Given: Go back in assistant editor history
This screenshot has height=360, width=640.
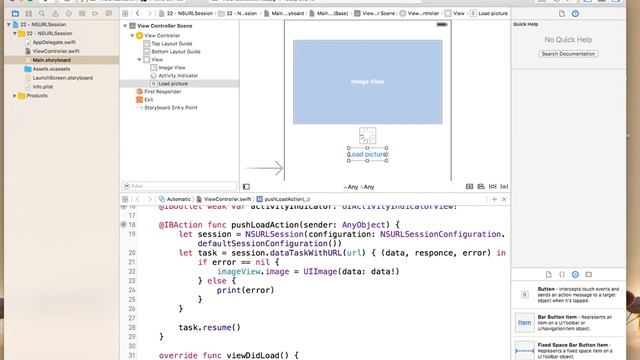Looking at the screenshot, I should coord(138,199).
